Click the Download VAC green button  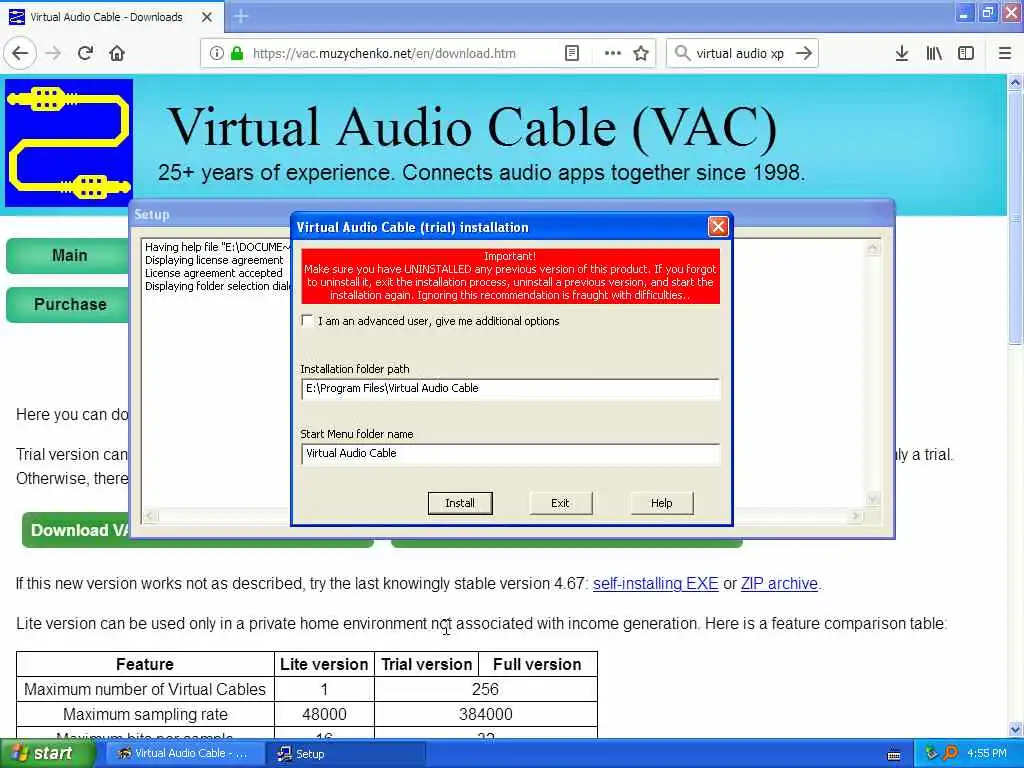pyautogui.click(x=76, y=530)
